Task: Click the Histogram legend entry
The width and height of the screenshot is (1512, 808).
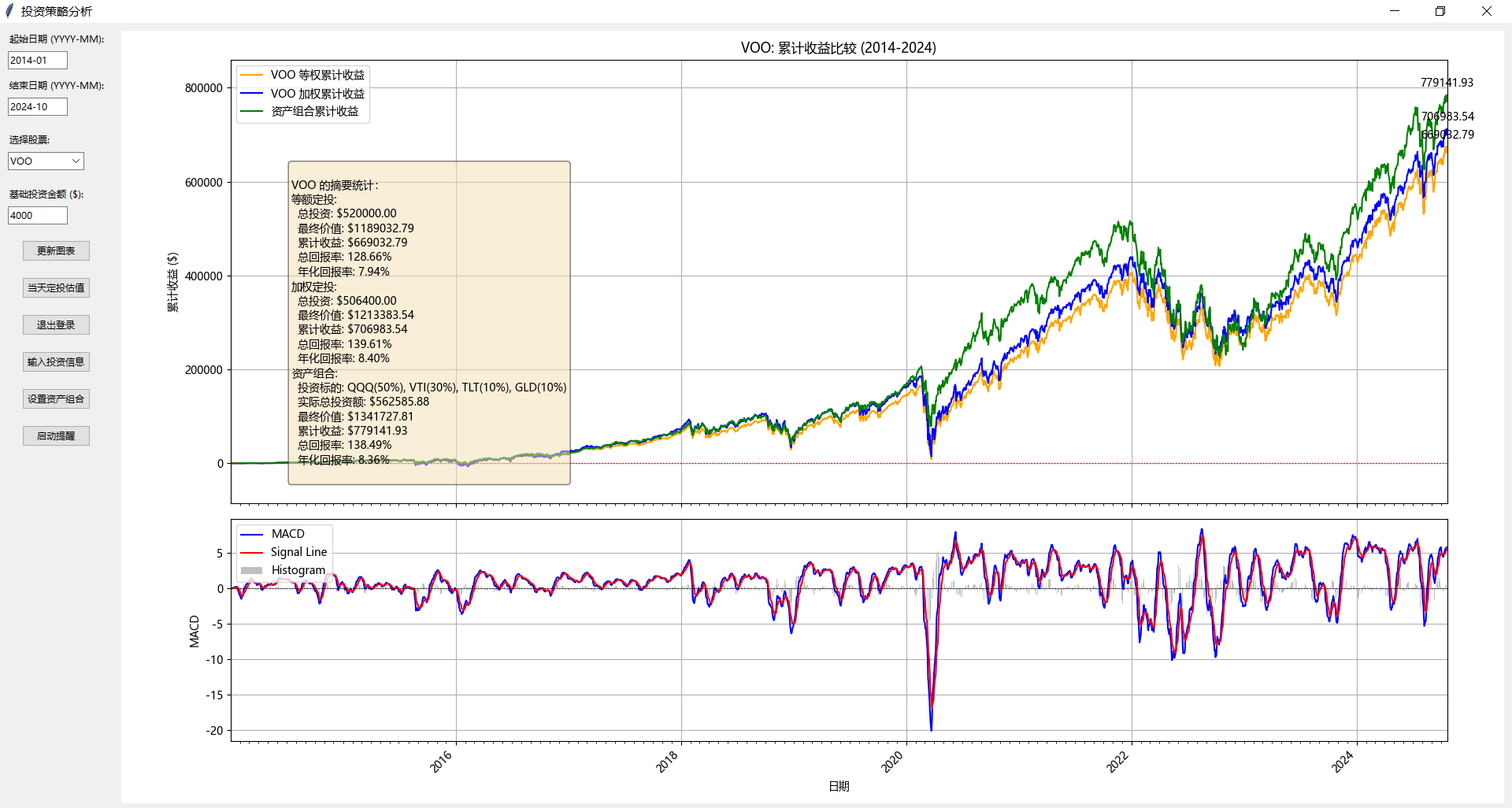Action: point(283,570)
